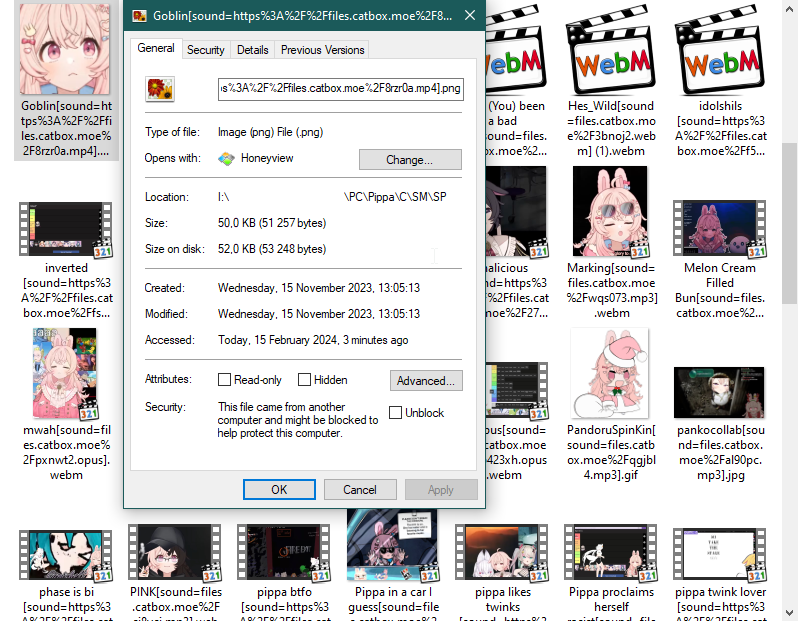Select pippa twink lover video thumbnail
The image size is (798, 621).
(720, 555)
